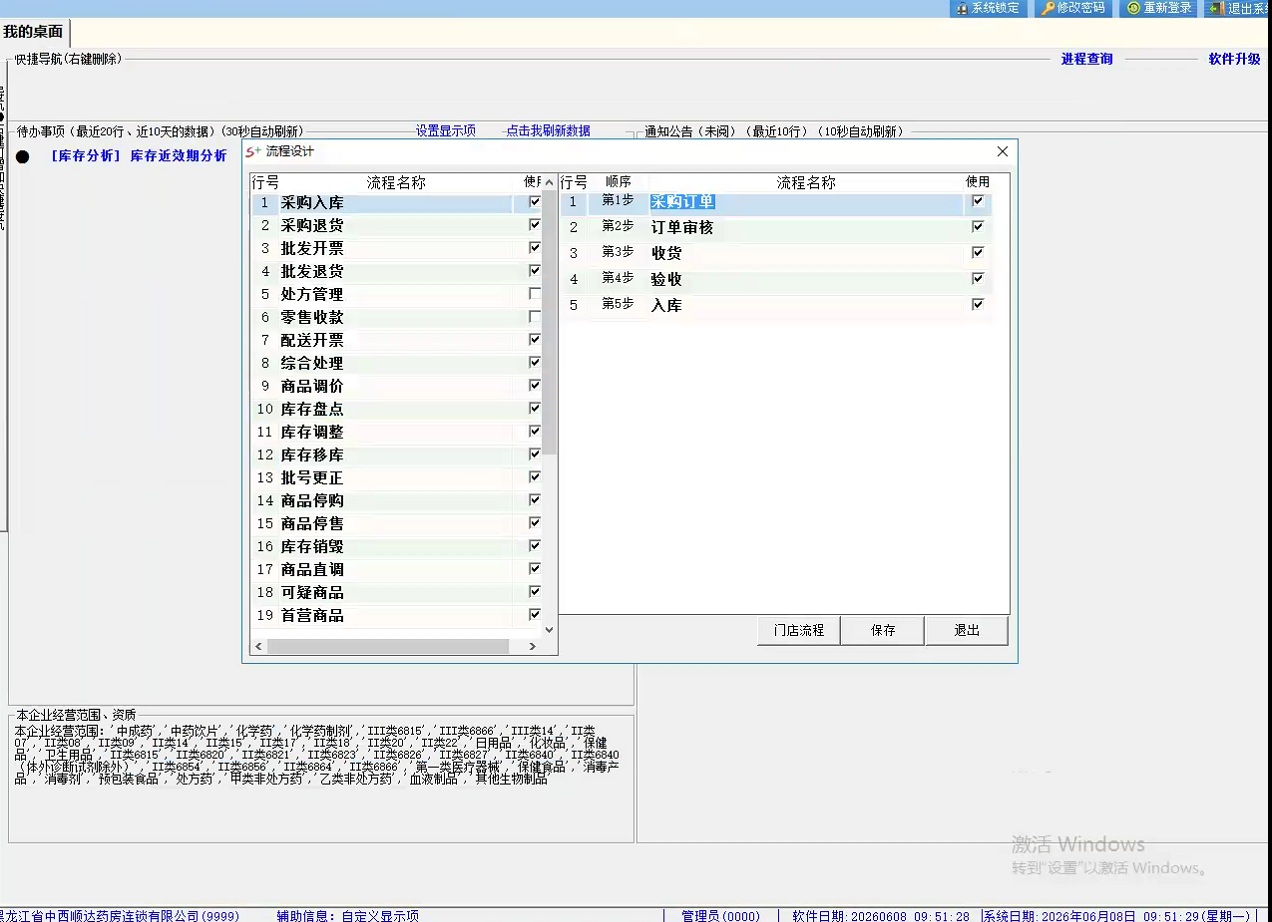Toggle 使用 checkbox for 采购入库
This screenshot has width=1272, height=922.
(x=535, y=202)
